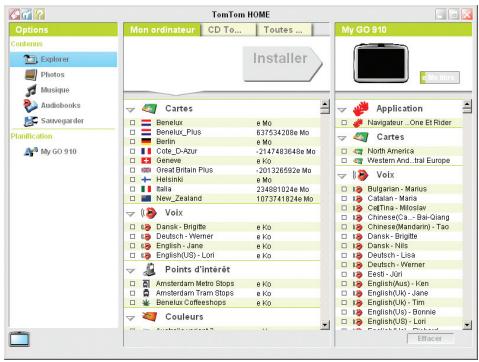
Task: Collapse the Application section on the device
Action: pos(342,109)
